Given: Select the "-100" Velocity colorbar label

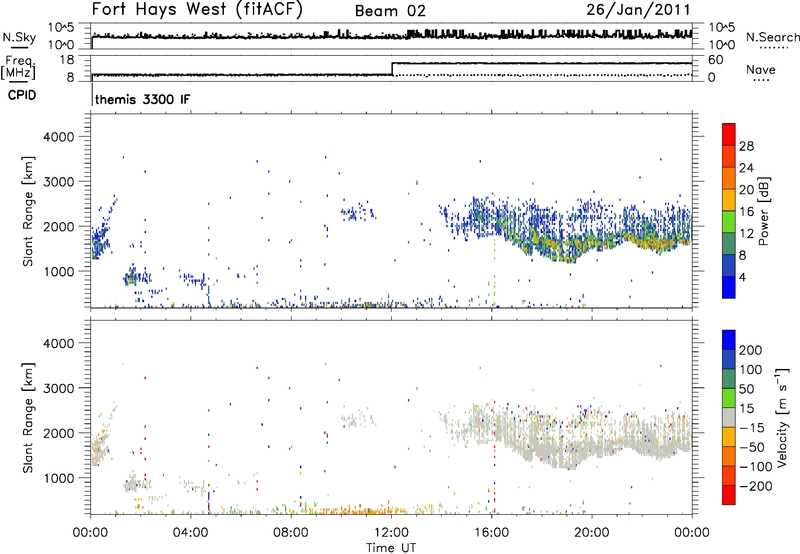Looking at the screenshot, I should pyautogui.click(x=755, y=467).
